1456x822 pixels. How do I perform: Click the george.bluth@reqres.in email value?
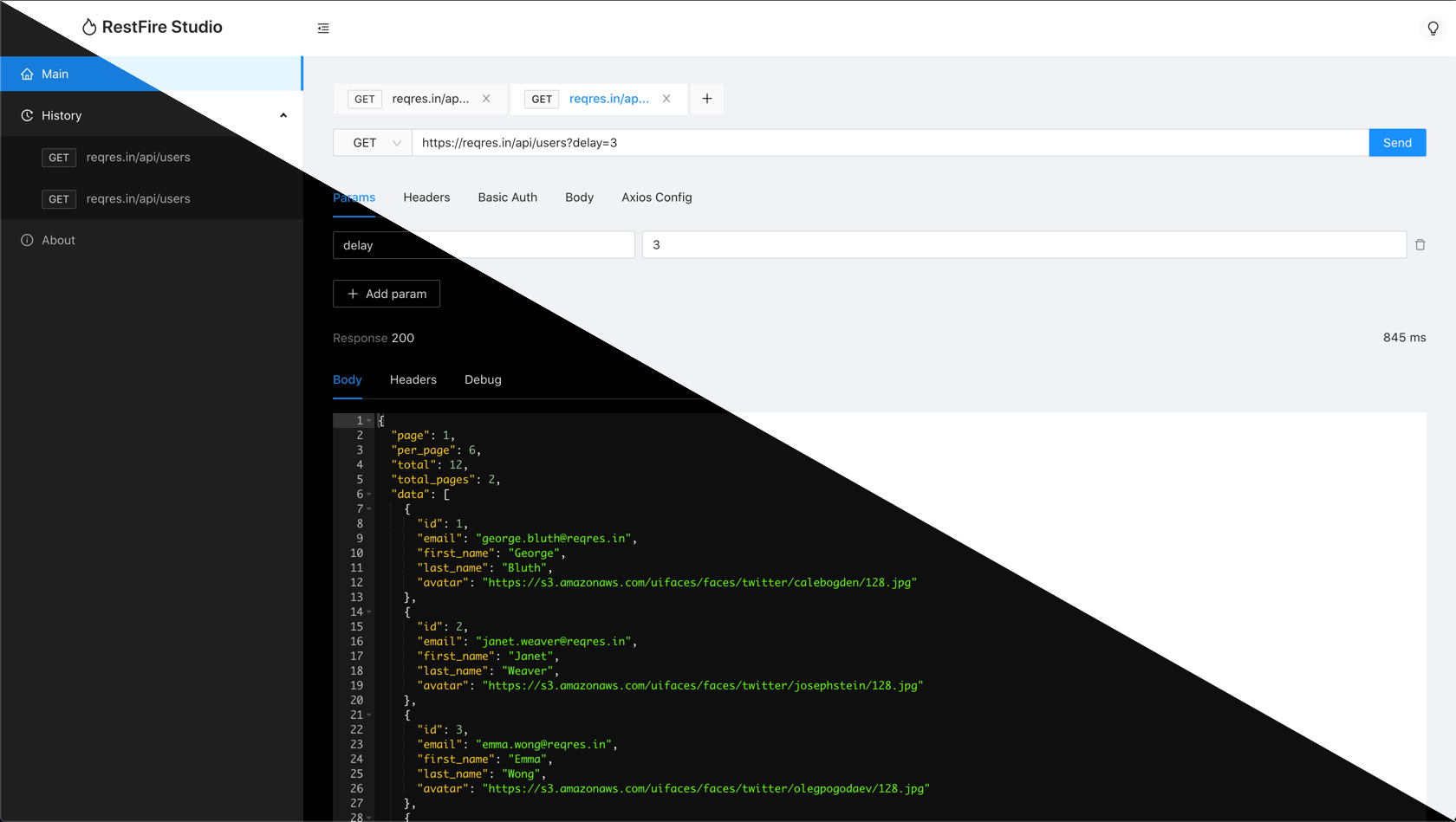click(x=553, y=539)
